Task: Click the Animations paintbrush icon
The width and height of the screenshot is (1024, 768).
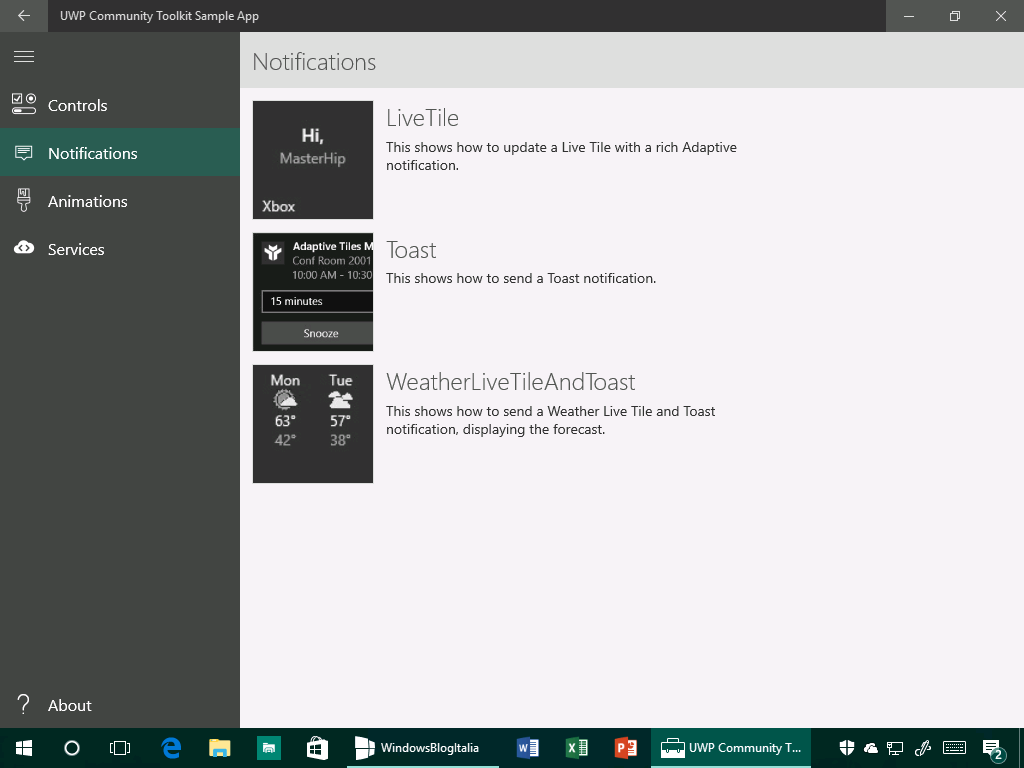Action: [24, 200]
